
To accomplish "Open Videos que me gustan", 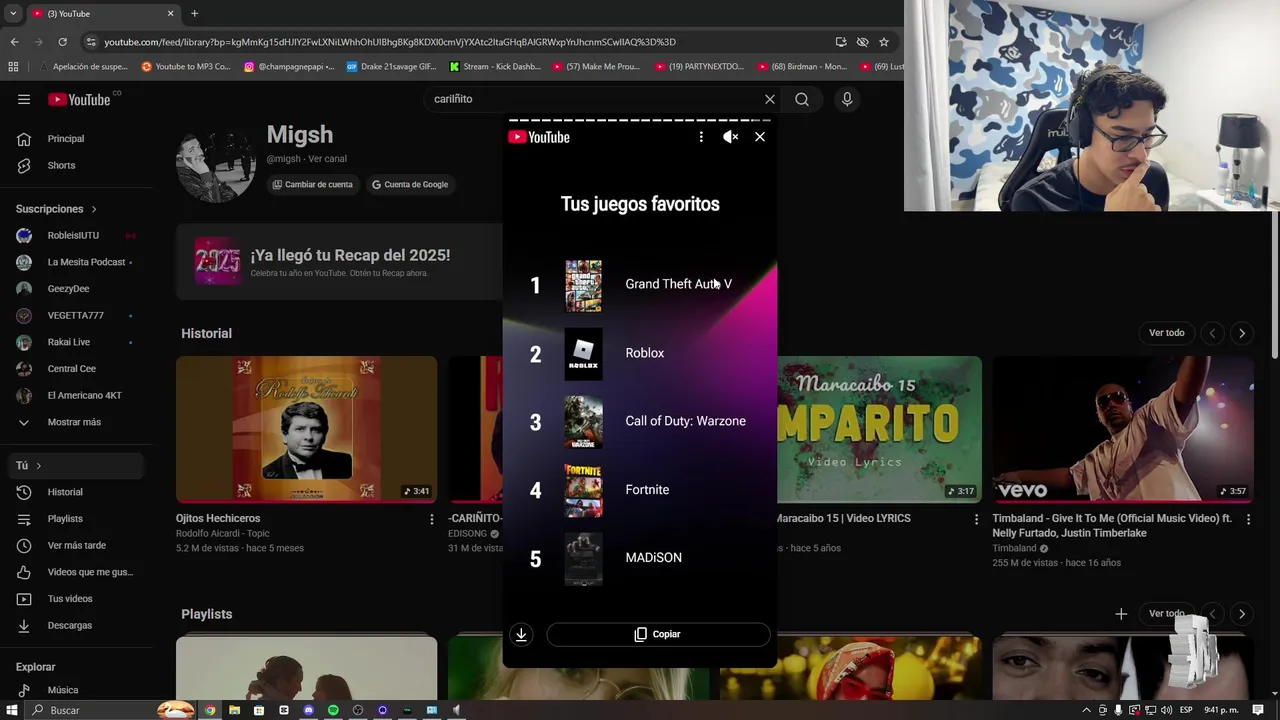I will pos(77,572).
